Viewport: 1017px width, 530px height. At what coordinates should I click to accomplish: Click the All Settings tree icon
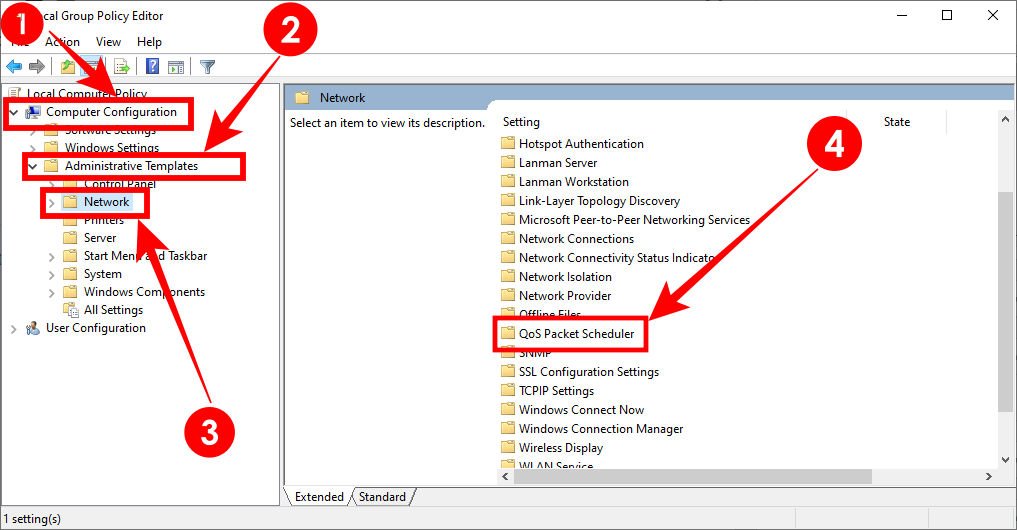point(70,310)
